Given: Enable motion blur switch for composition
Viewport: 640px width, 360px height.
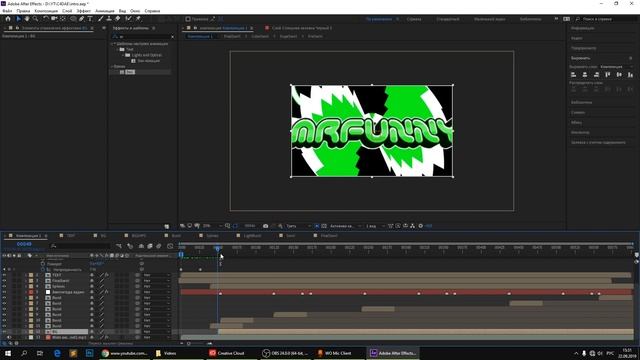Looking at the screenshot, I should [159, 246].
